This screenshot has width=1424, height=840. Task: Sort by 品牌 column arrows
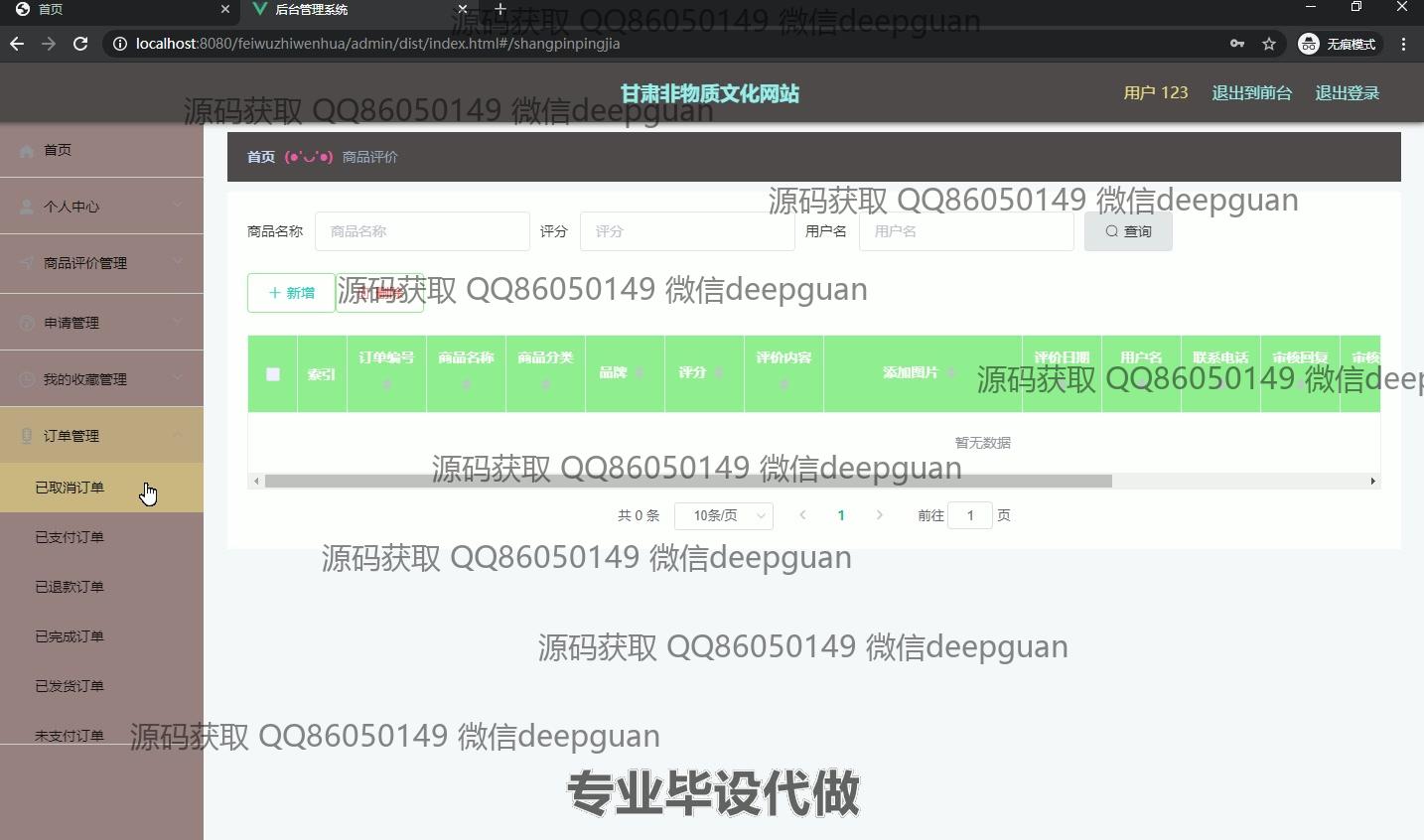640,373
